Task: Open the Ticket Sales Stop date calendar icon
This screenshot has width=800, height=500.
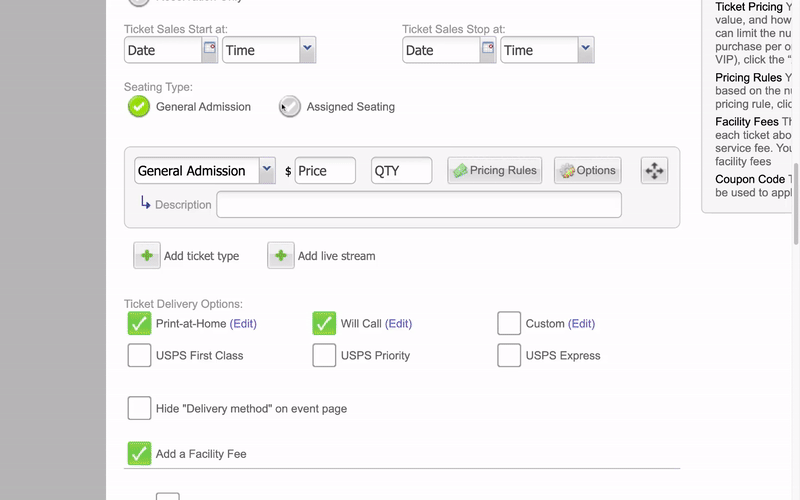Action: [x=488, y=49]
